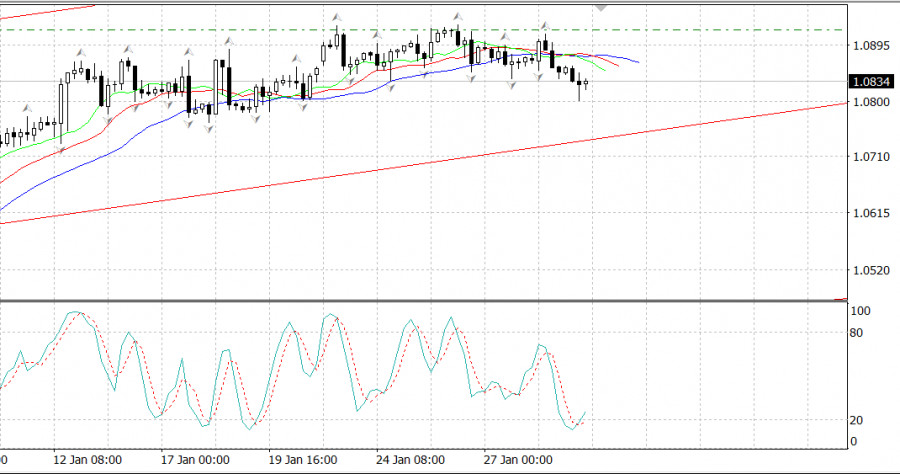Image resolution: width=900 pixels, height=474 pixels.
Task: Select the last candlestick on the chart
Action: pos(586,84)
